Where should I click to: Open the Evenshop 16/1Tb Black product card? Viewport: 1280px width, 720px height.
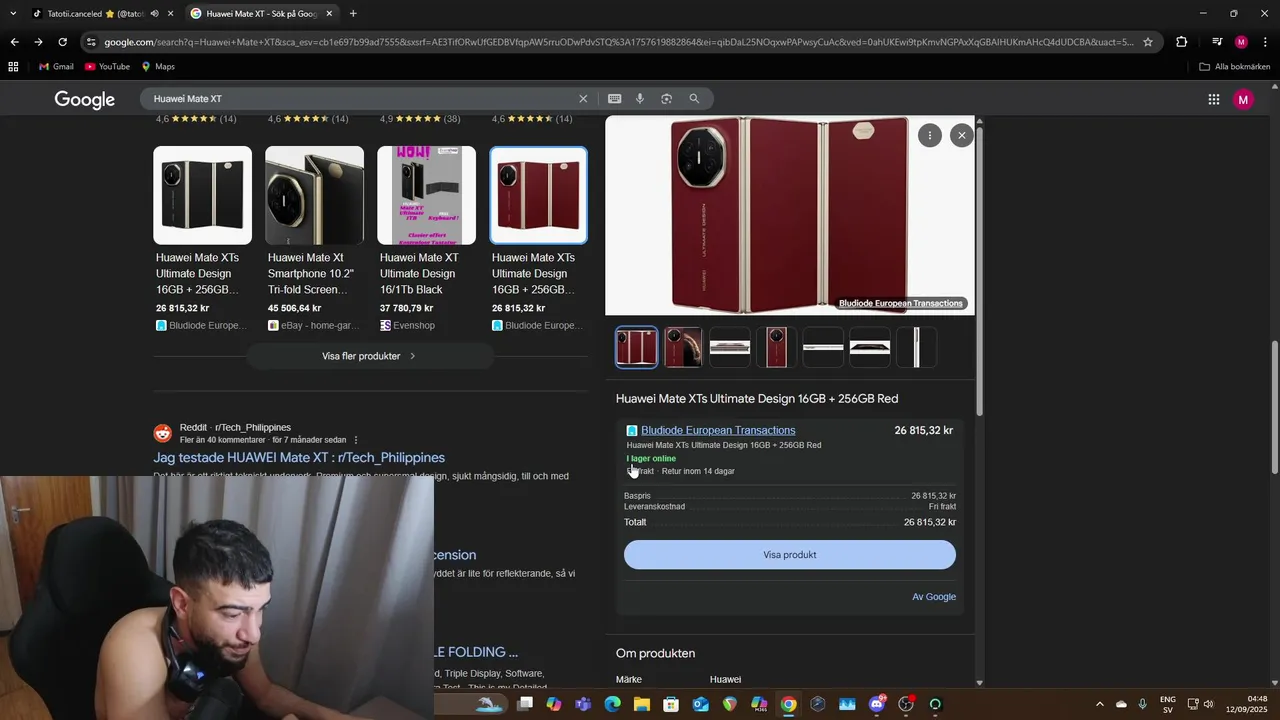[x=426, y=239]
